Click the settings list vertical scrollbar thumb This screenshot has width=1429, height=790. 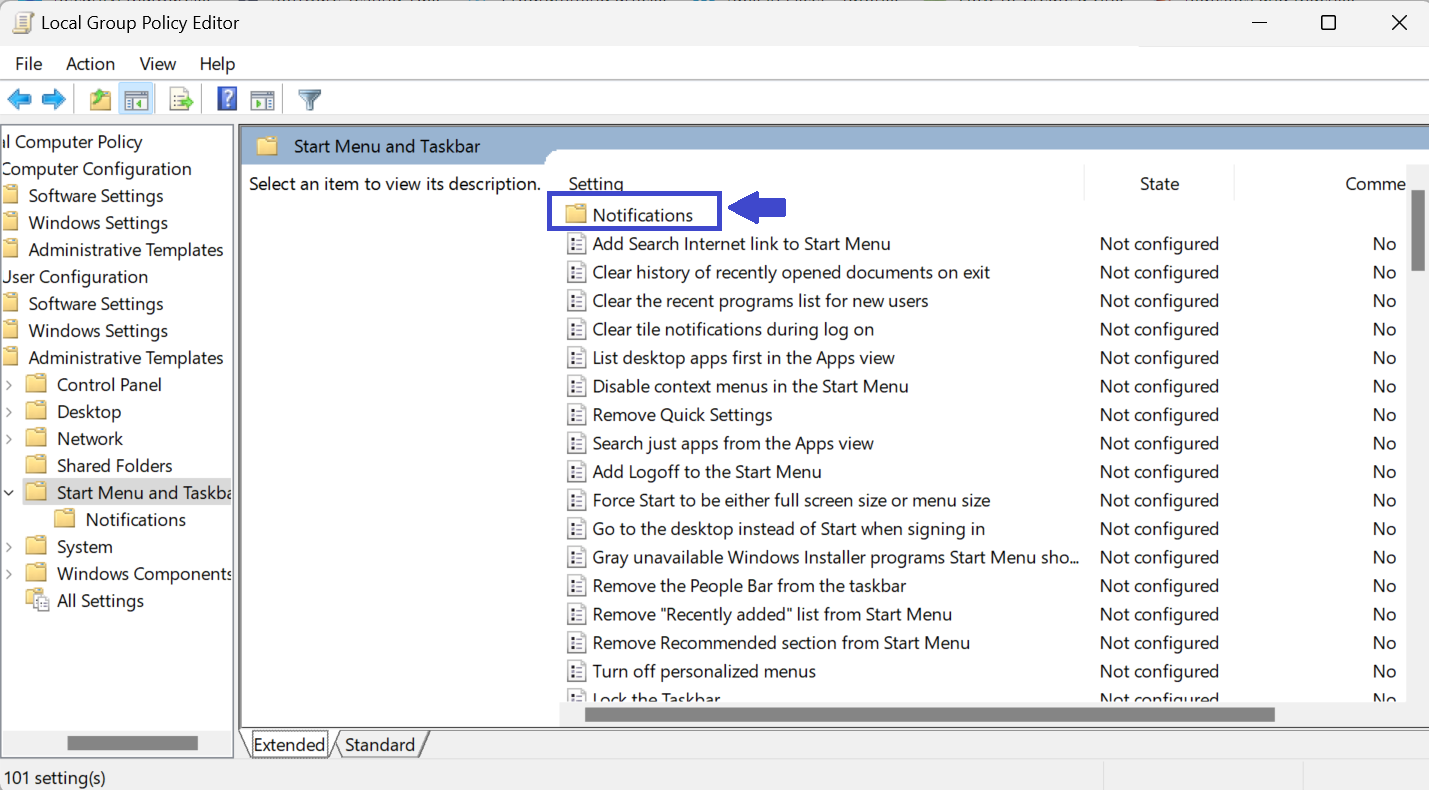(1417, 230)
